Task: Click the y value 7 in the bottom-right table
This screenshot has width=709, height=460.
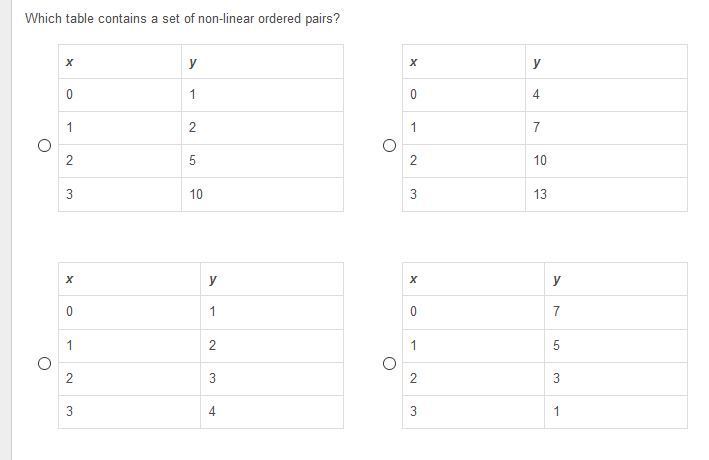Action: (556, 312)
